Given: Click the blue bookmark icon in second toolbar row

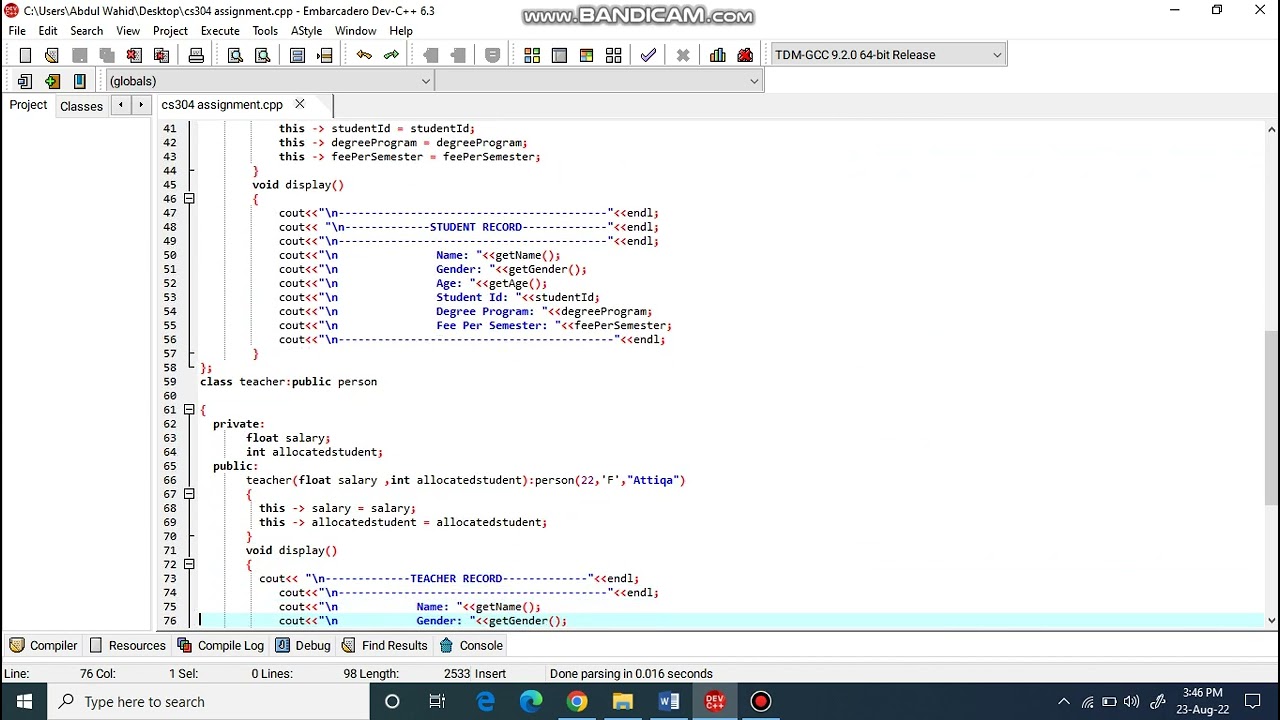Looking at the screenshot, I should coord(79,81).
